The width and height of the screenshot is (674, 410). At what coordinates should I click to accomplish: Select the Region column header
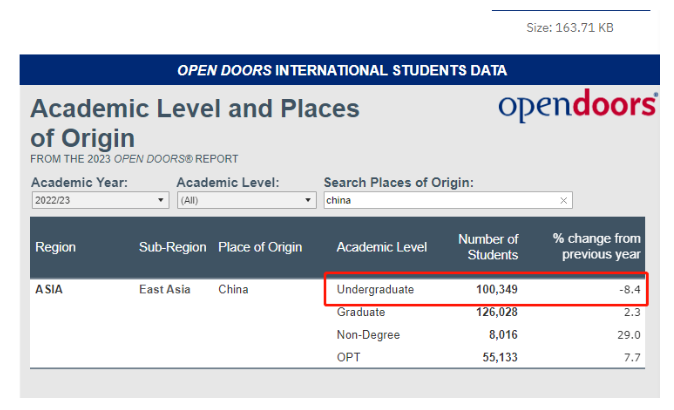55,247
